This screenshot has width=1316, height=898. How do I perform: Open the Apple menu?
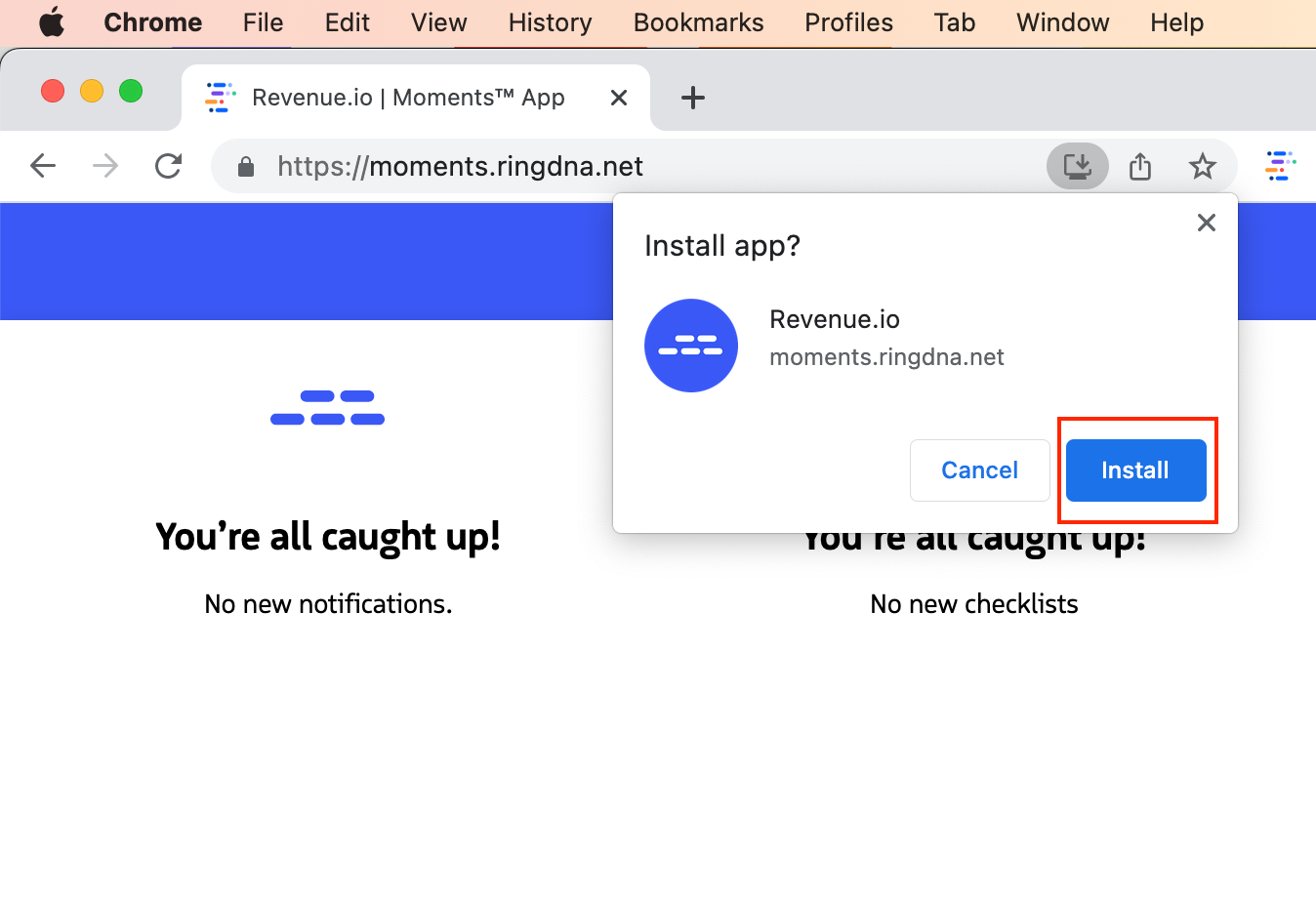(52, 22)
